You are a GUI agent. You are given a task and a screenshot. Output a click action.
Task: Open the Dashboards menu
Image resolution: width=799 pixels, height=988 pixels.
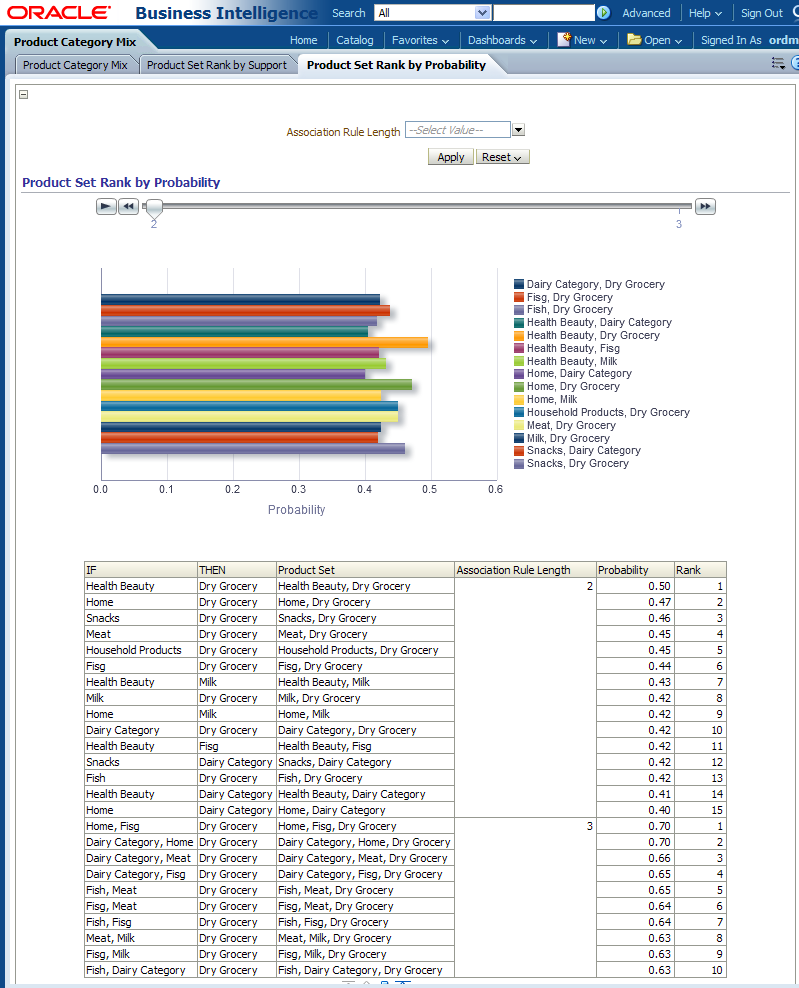[x=502, y=40]
